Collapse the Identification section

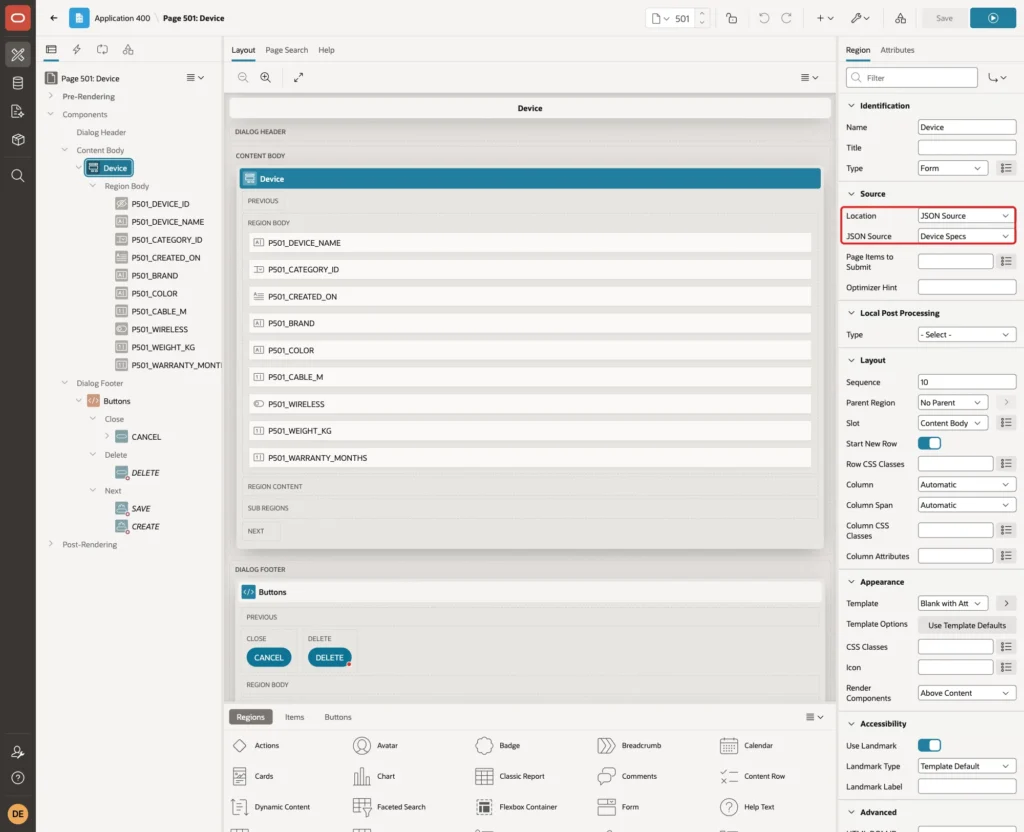pyautogui.click(x=850, y=106)
